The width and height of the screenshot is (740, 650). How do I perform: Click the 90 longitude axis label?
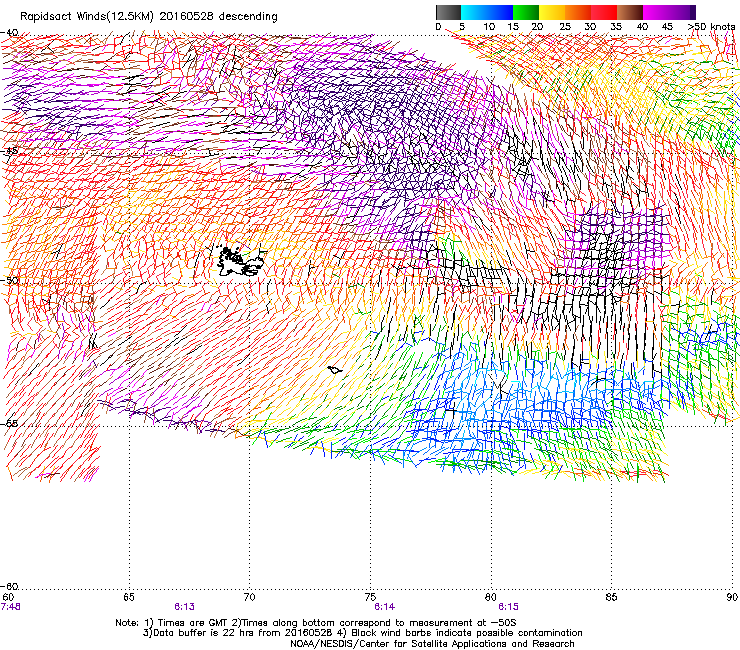[x=732, y=597]
